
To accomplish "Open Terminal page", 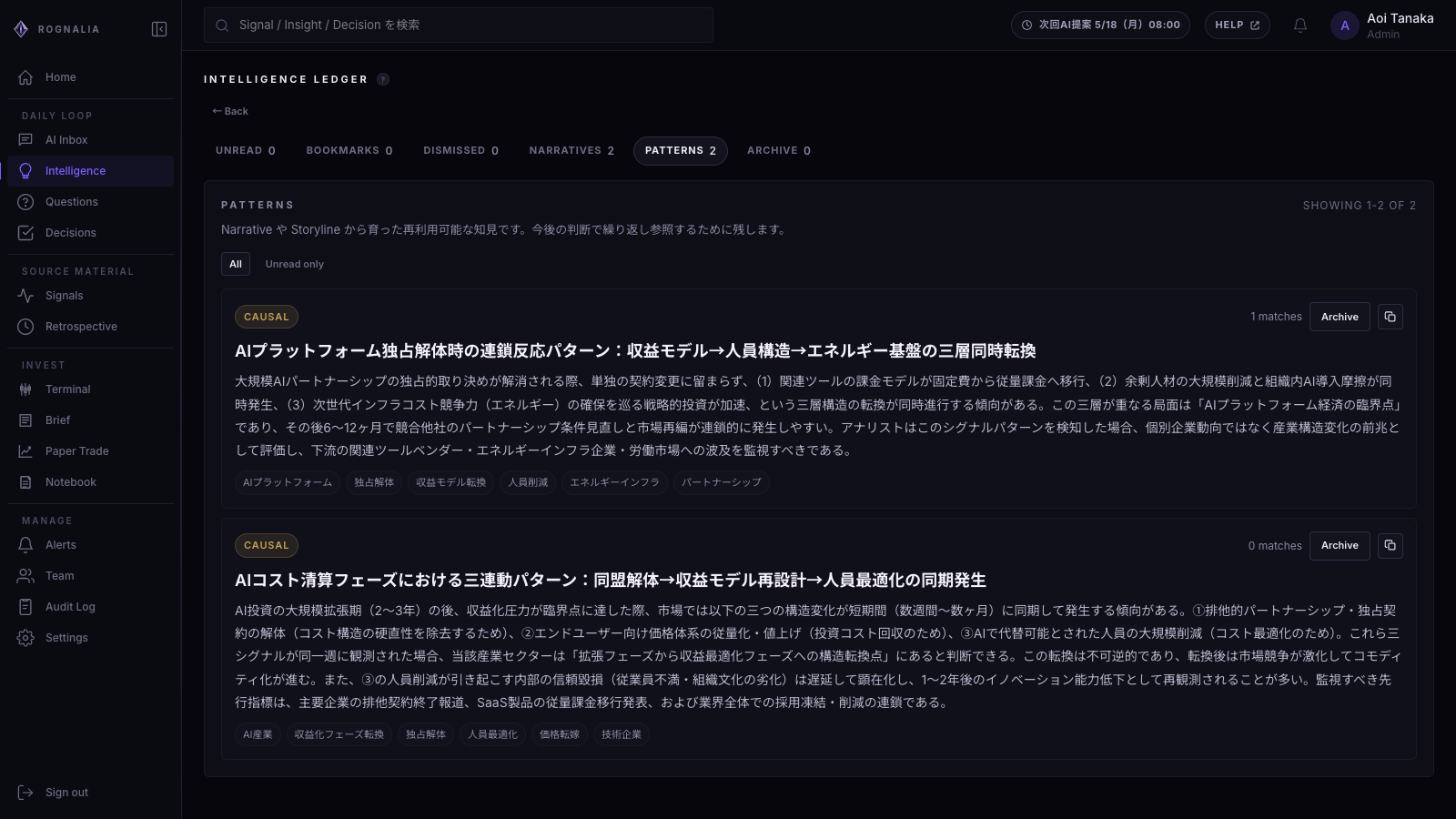I will point(90,389).
